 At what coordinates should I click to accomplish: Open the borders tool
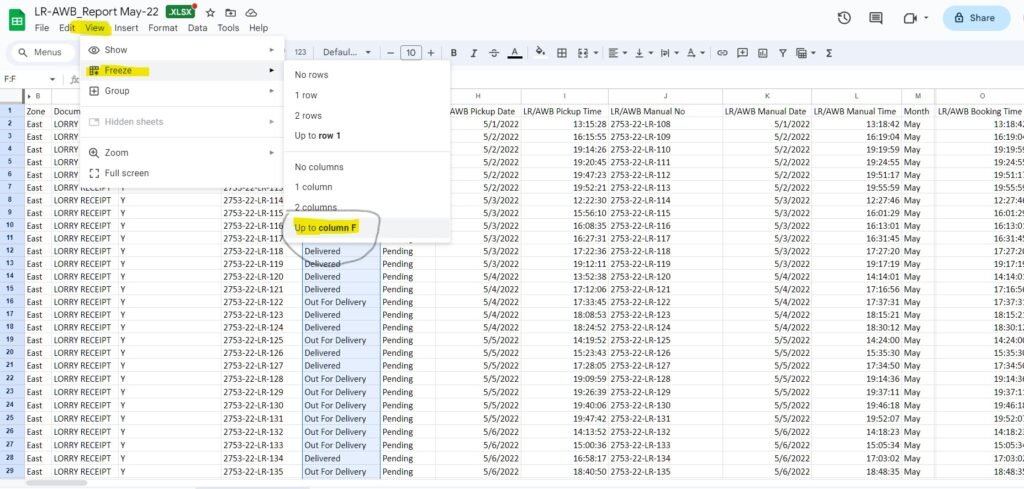(562, 53)
